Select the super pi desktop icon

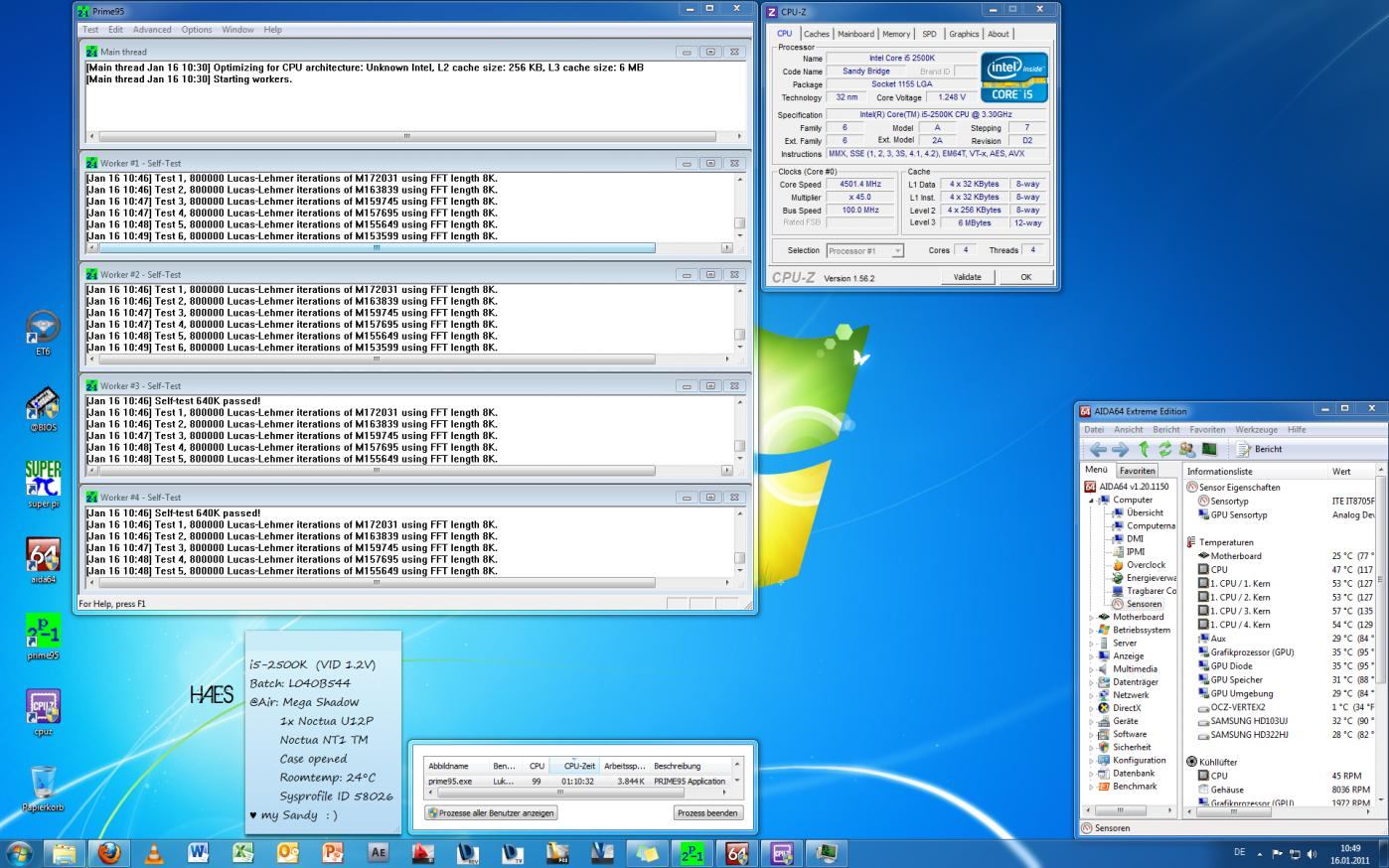[43, 485]
